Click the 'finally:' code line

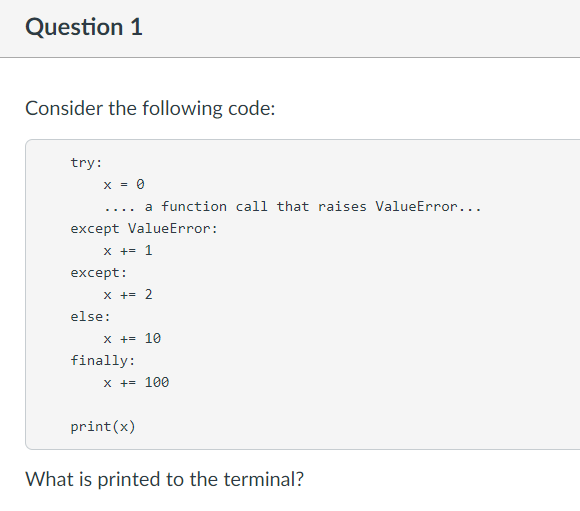[103, 360]
